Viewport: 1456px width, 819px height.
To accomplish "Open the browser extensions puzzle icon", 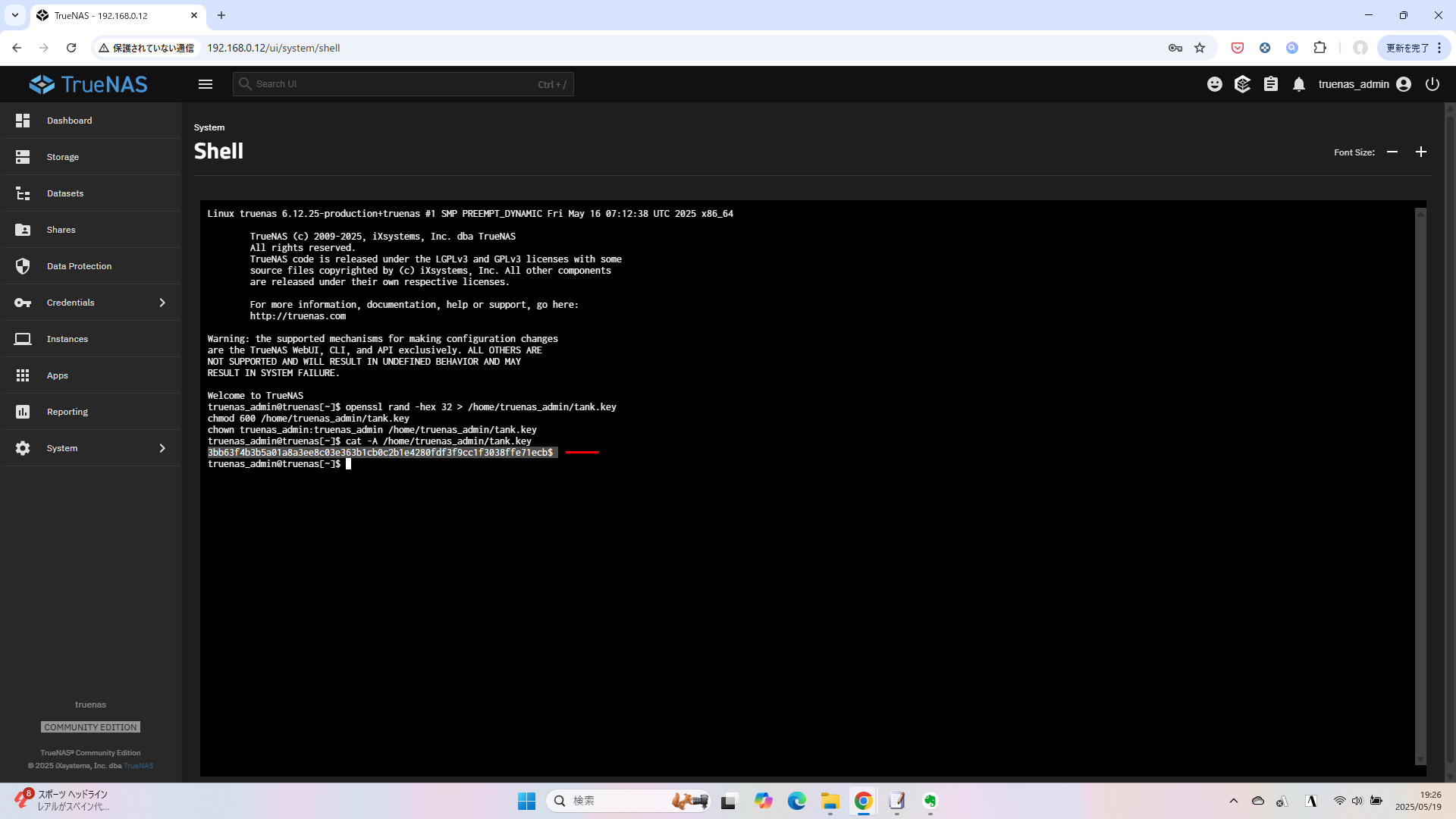I will [1319, 48].
